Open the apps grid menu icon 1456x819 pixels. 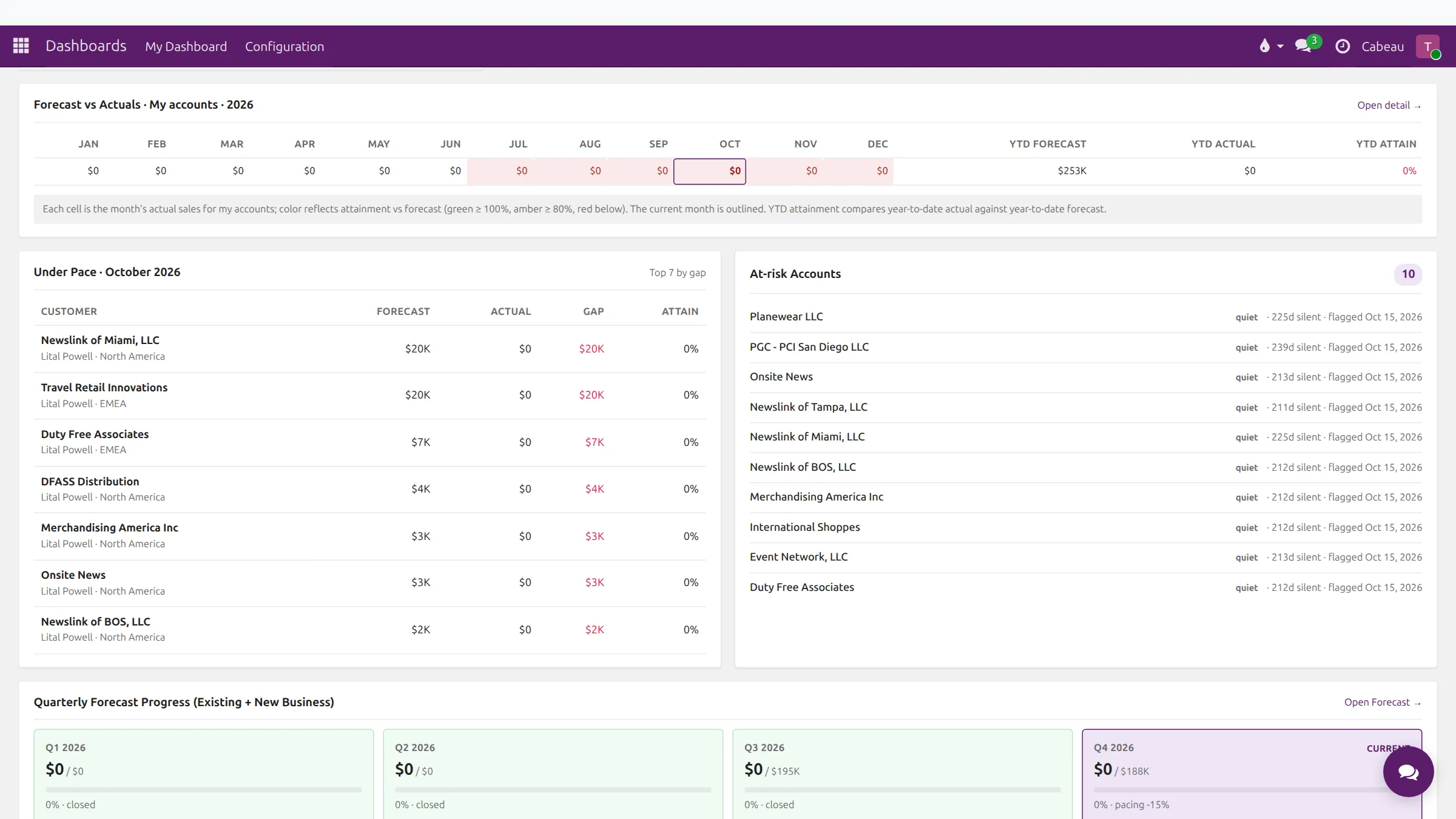click(21, 46)
